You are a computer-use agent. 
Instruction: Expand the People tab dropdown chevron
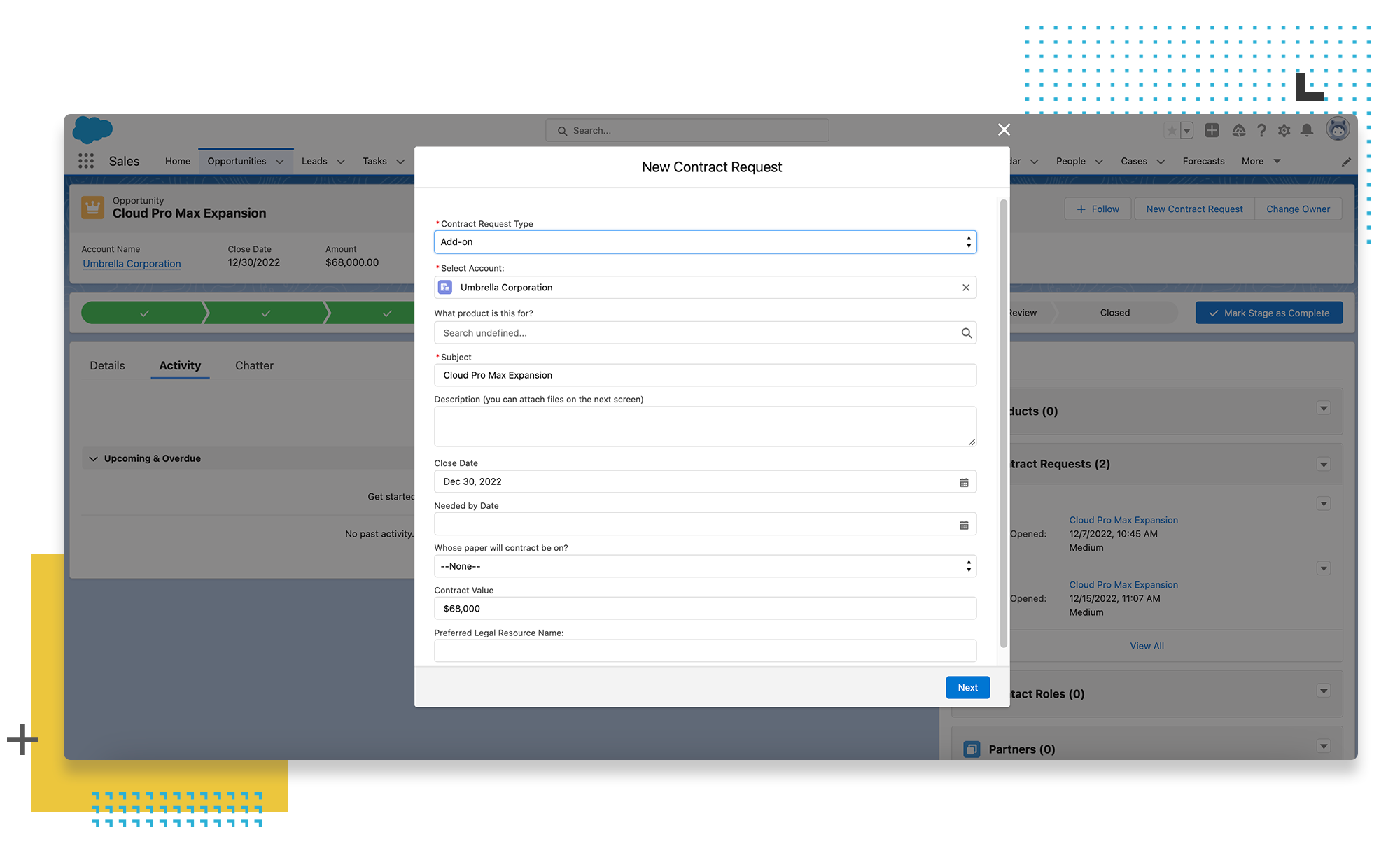(x=1099, y=162)
